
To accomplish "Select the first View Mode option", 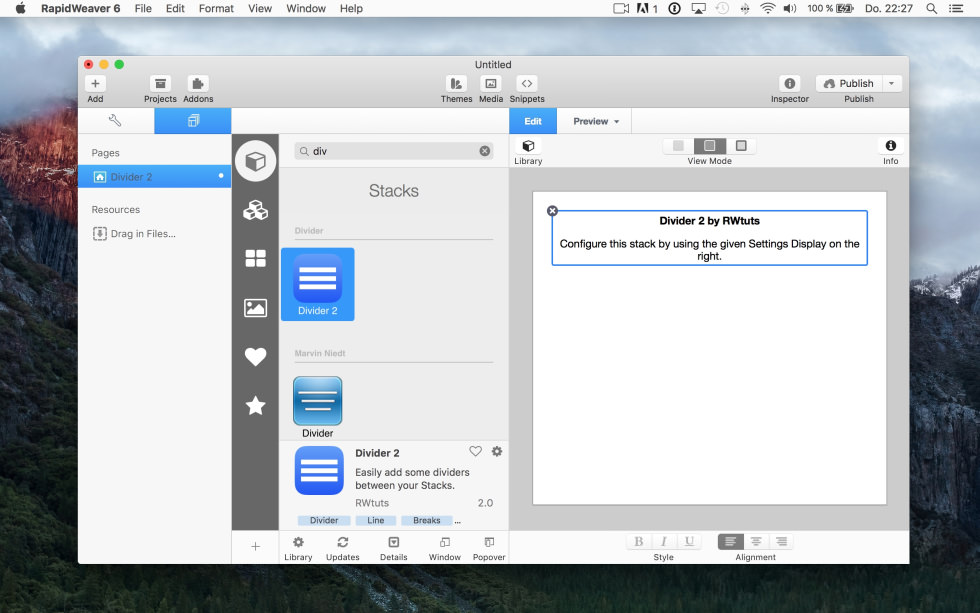I will [x=678, y=146].
